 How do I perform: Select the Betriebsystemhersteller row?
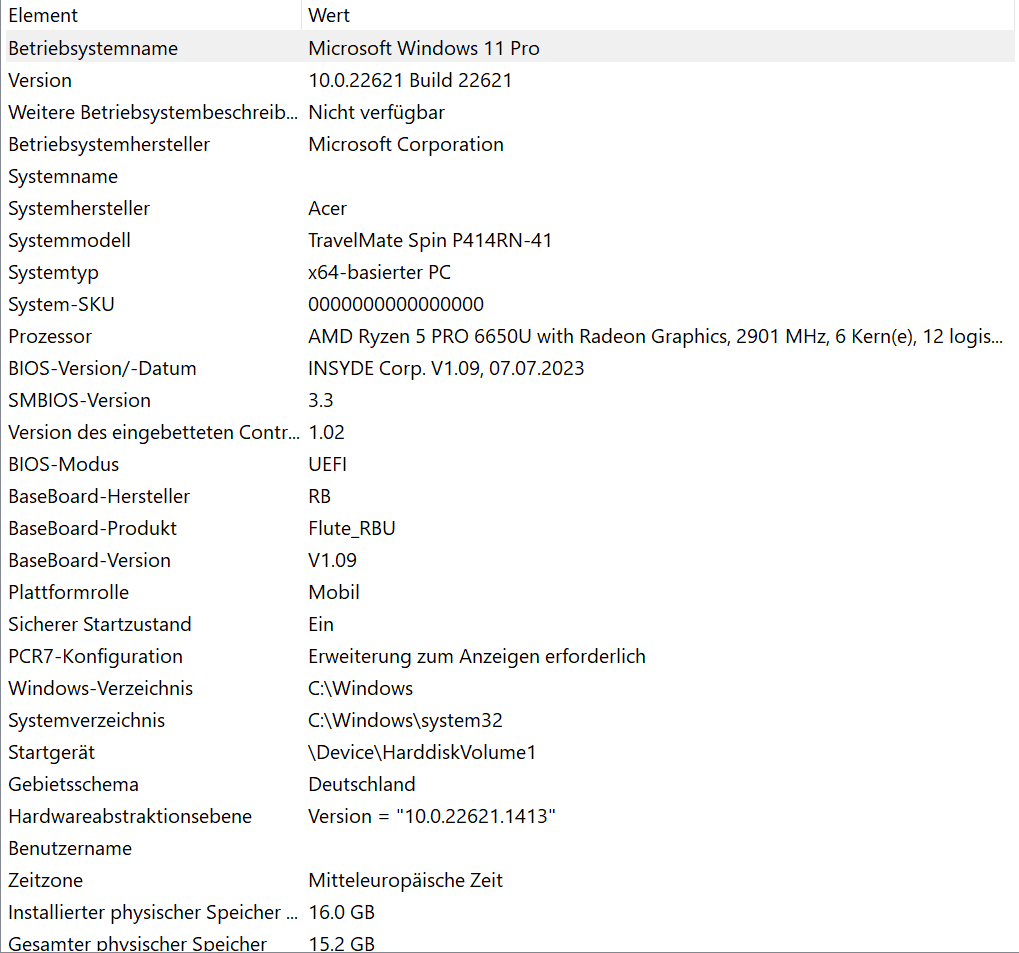point(510,144)
